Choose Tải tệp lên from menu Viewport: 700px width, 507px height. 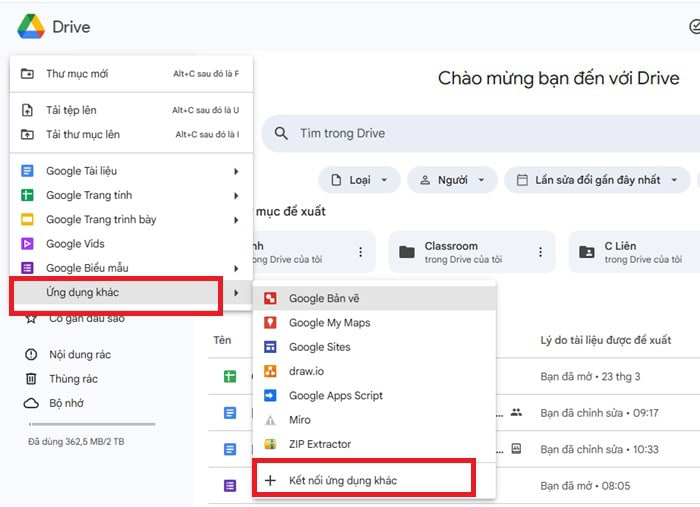coord(131,110)
